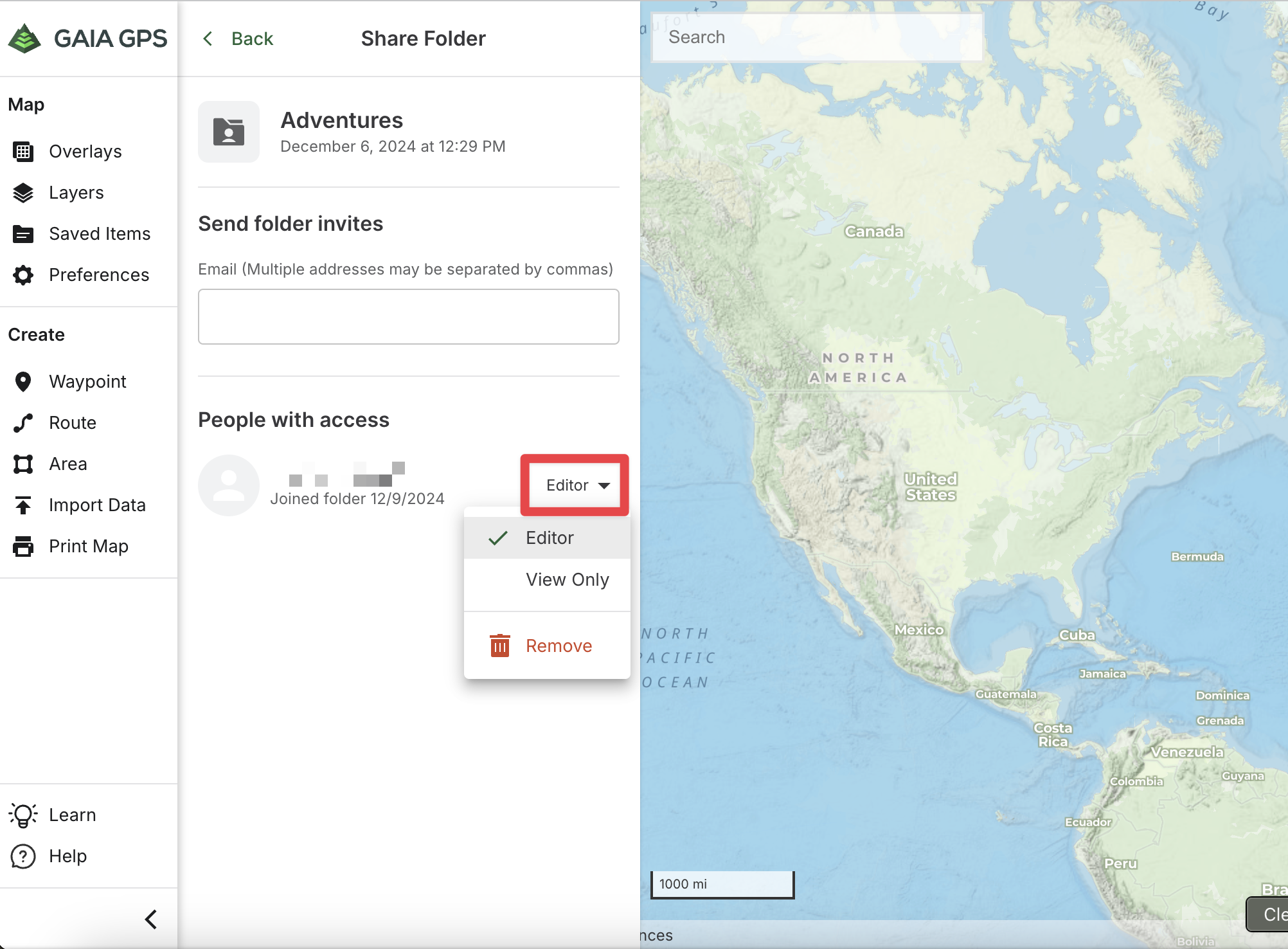Screen dimensions: 1288x949
Task: Click the 'Send folder invites' heading
Action: pyautogui.click(x=291, y=224)
